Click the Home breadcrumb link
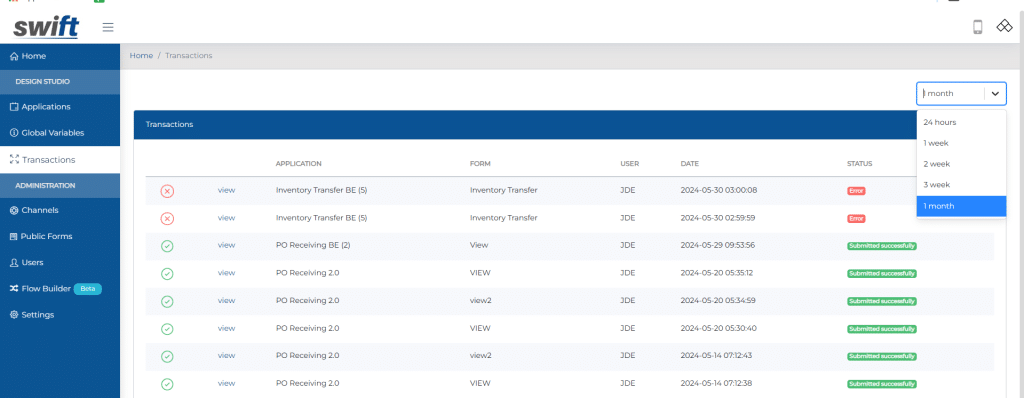The width and height of the screenshot is (1024, 398). 141,56
